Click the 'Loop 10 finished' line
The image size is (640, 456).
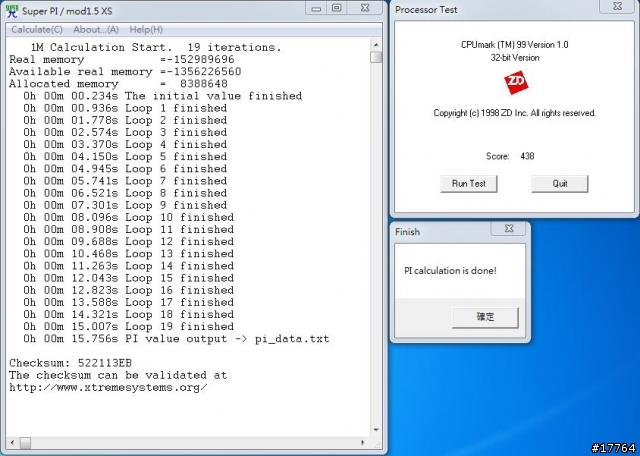tap(128, 217)
